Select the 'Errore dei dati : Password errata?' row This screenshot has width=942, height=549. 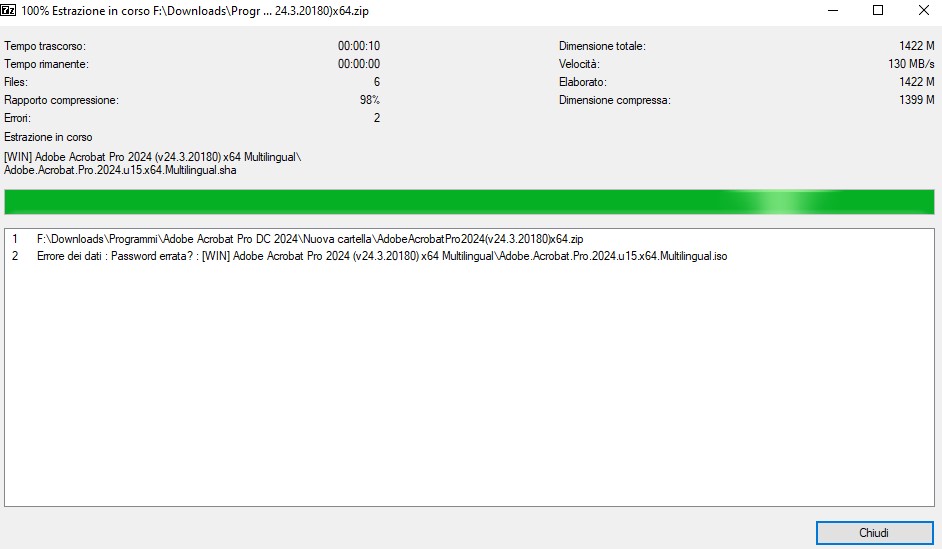pos(469,256)
